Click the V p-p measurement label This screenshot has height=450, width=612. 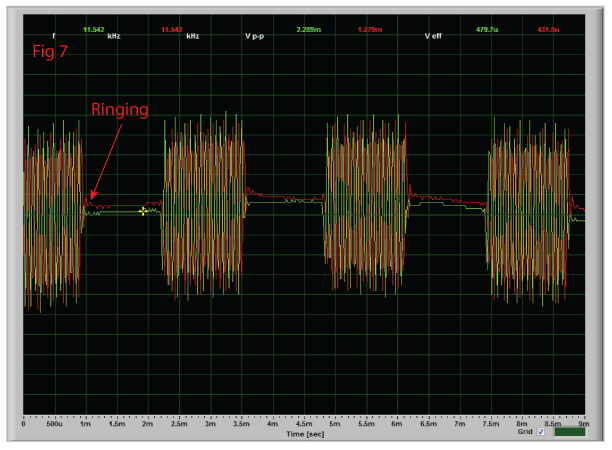click(x=254, y=36)
